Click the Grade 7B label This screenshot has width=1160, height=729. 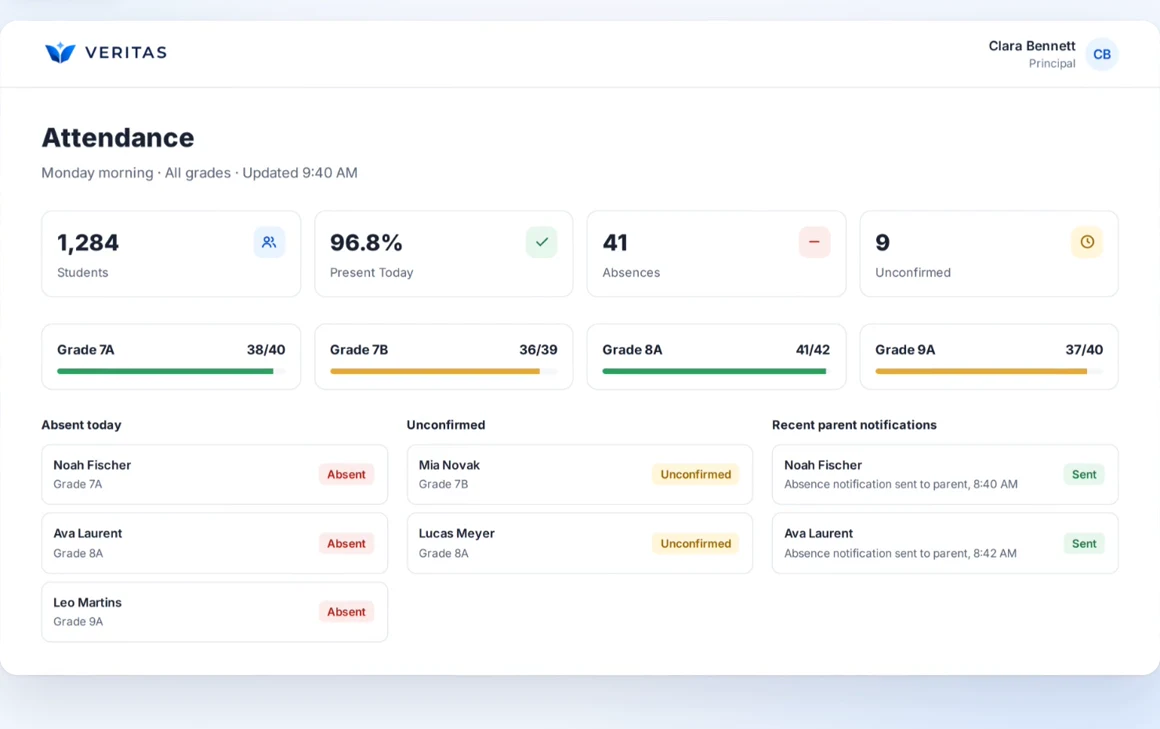[359, 349]
